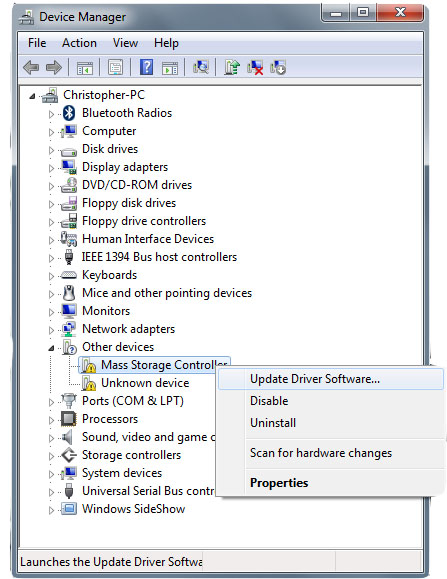Click the Sound, video and game speaker icon
Viewport: 447px width, 579px height.
pos(68,437)
